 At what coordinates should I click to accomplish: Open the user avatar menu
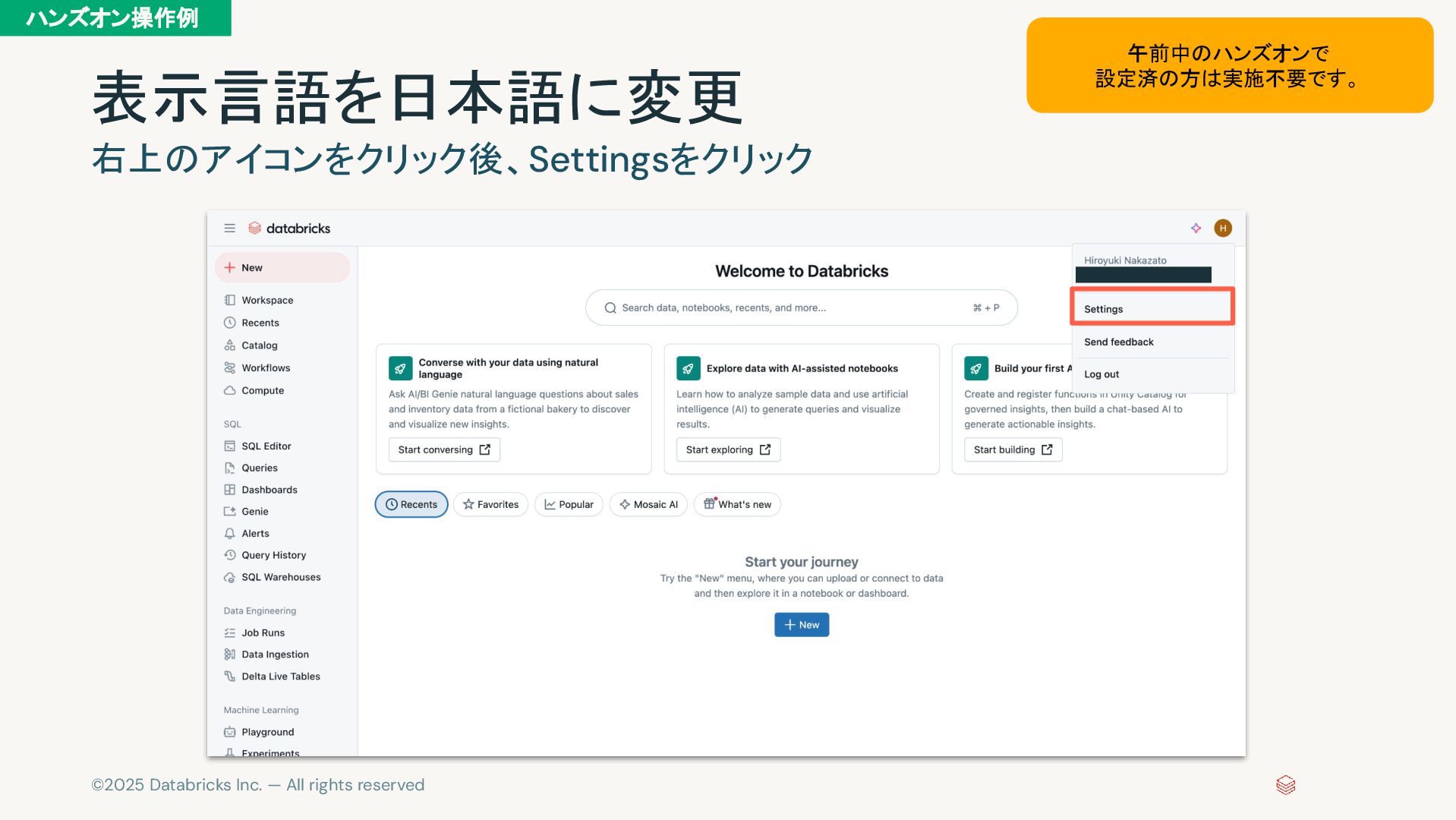(x=1222, y=229)
